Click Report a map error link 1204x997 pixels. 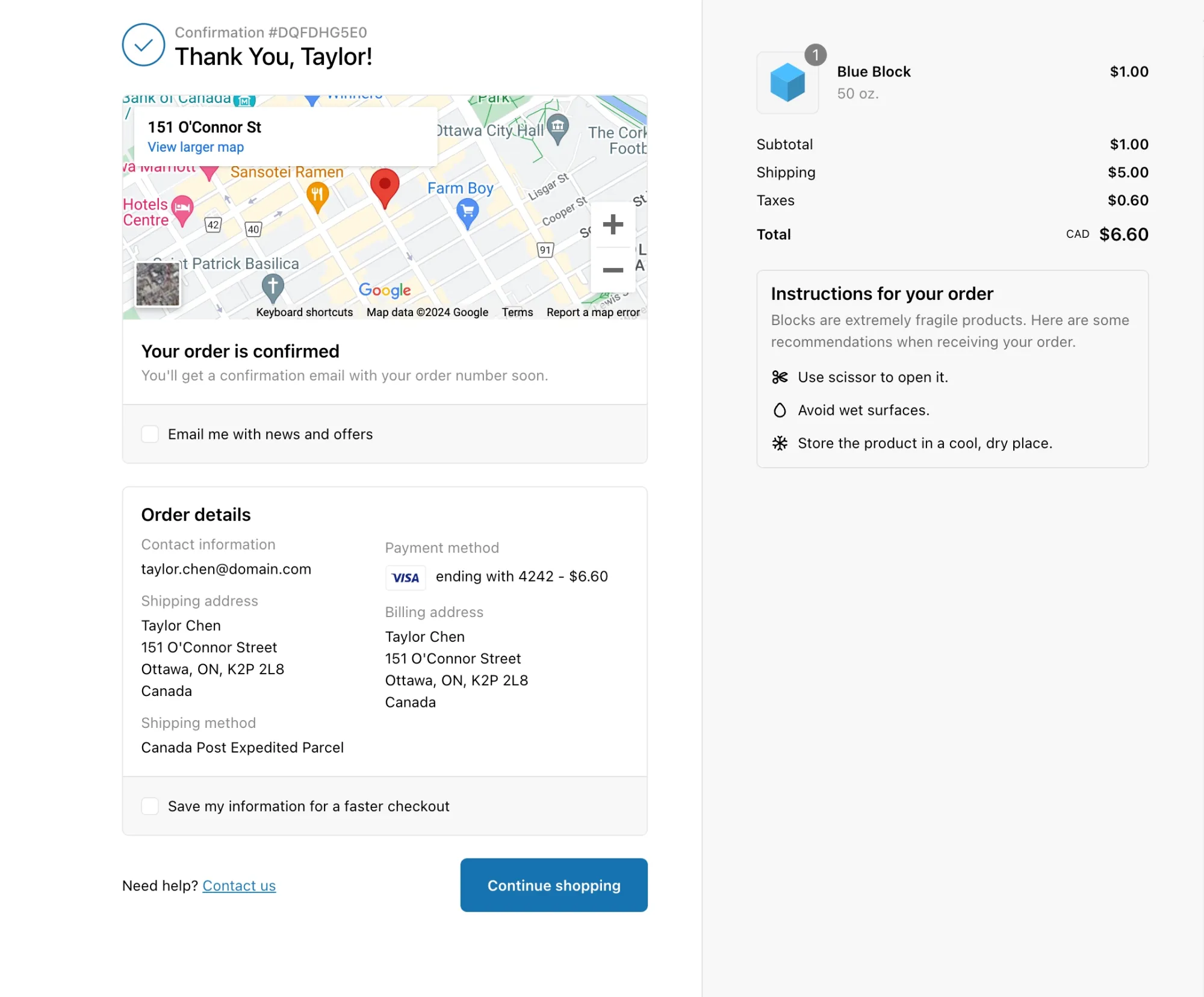(x=593, y=312)
